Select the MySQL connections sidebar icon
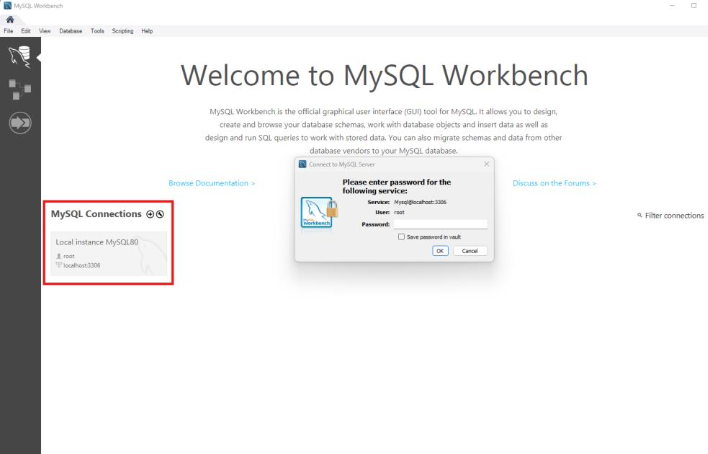Screen dimensions: 708x454 (x=20, y=57)
